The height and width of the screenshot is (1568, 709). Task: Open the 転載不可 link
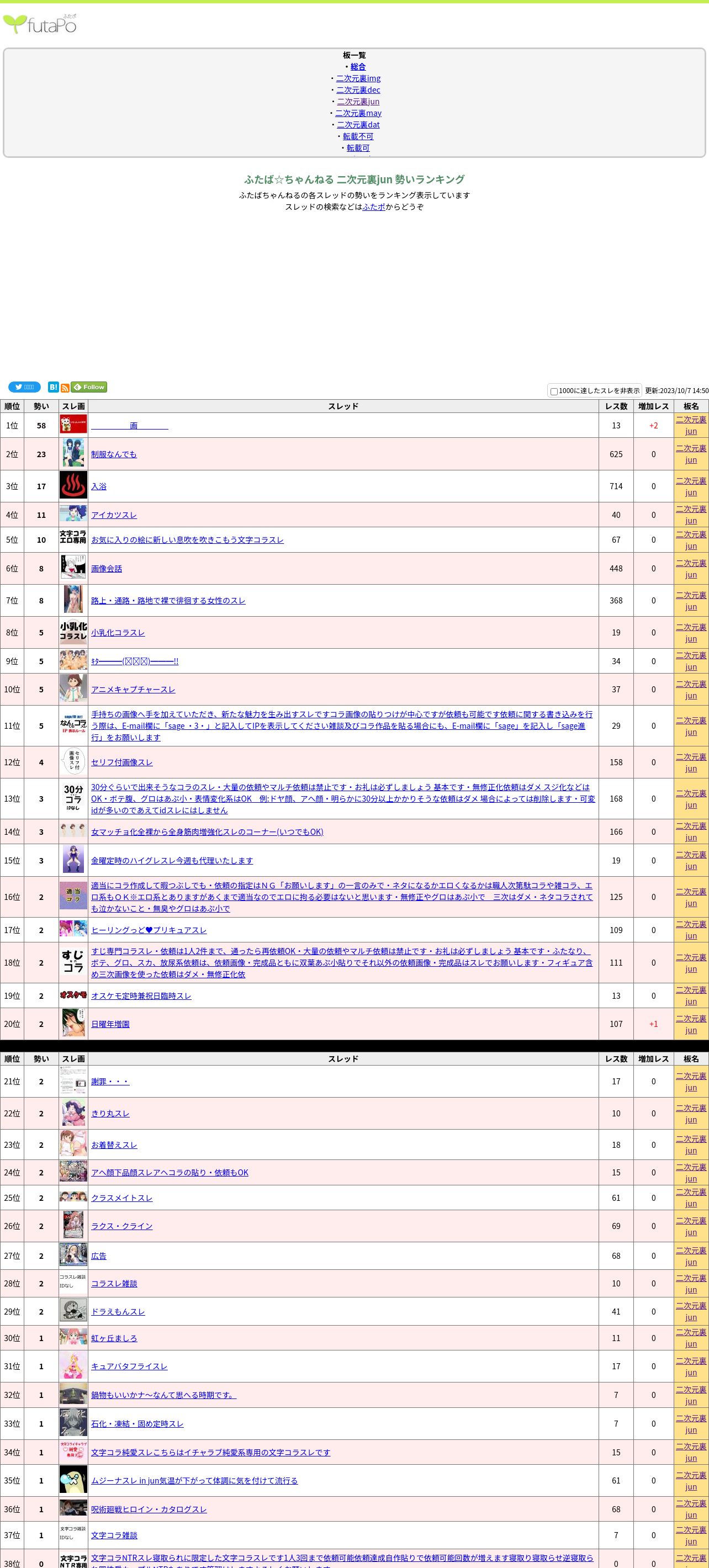358,136
